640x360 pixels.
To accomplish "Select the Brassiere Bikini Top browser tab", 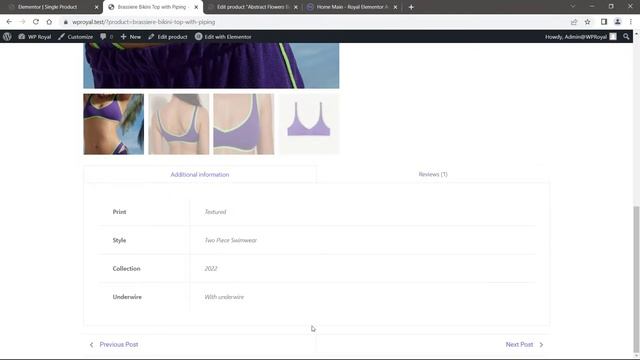I will 152,7.
